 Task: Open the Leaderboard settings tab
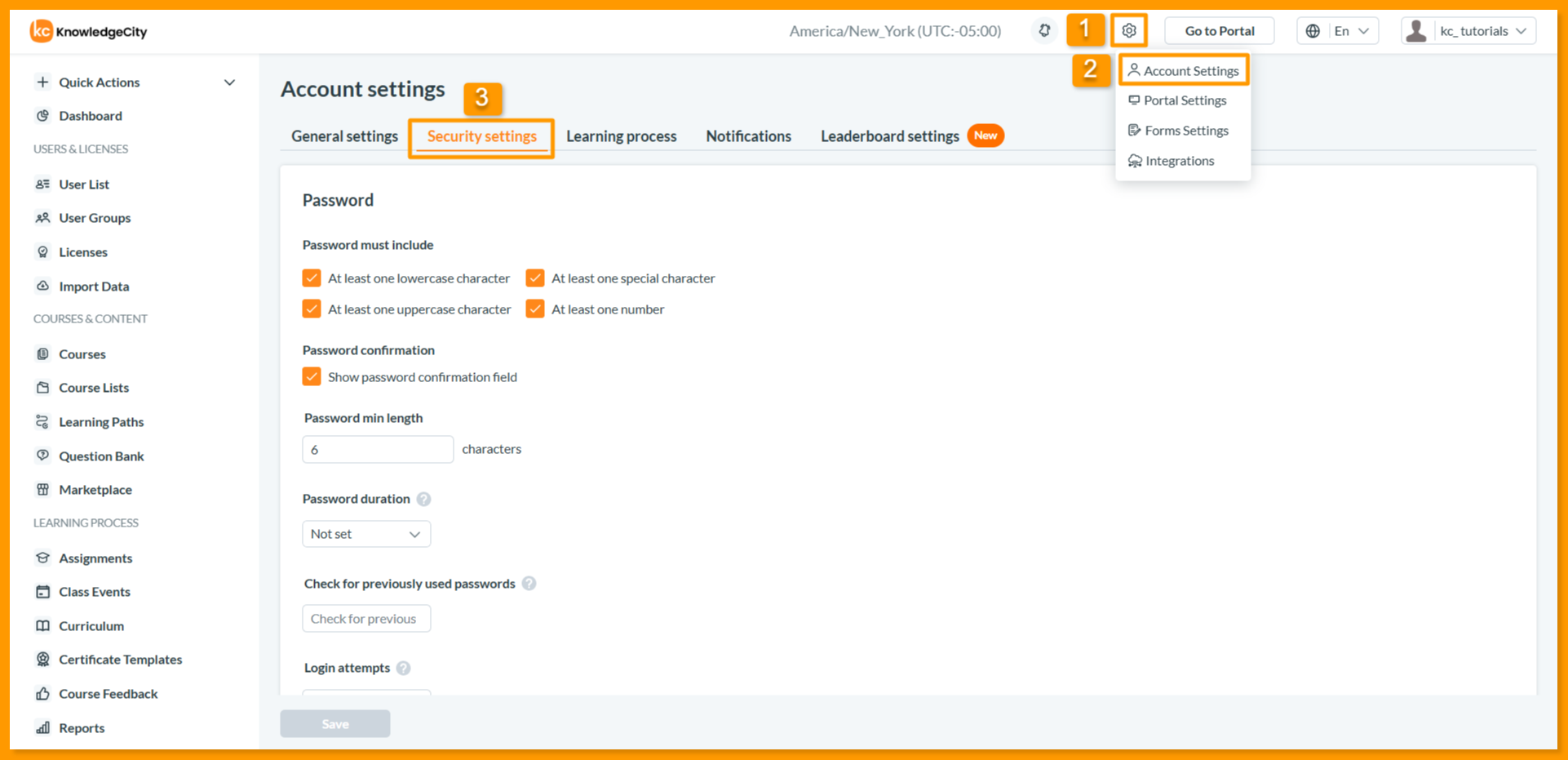pyautogui.click(x=890, y=136)
